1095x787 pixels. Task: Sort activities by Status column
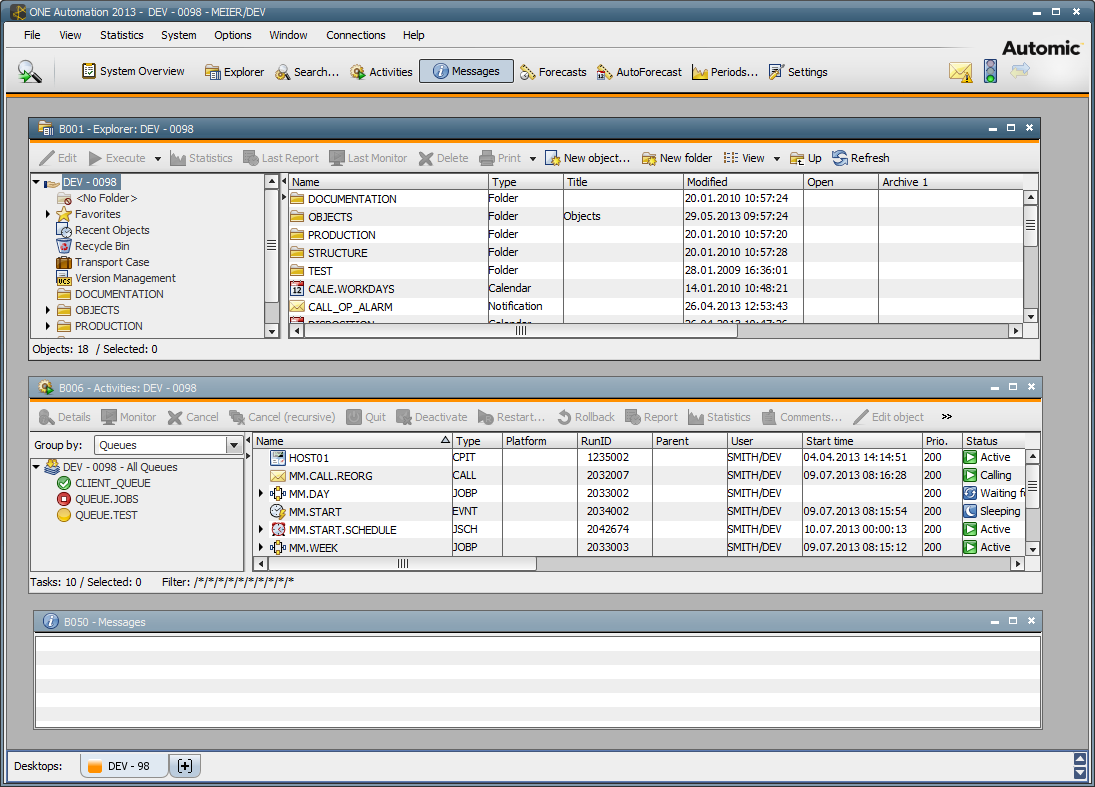pyautogui.click(x=993, y=441)
